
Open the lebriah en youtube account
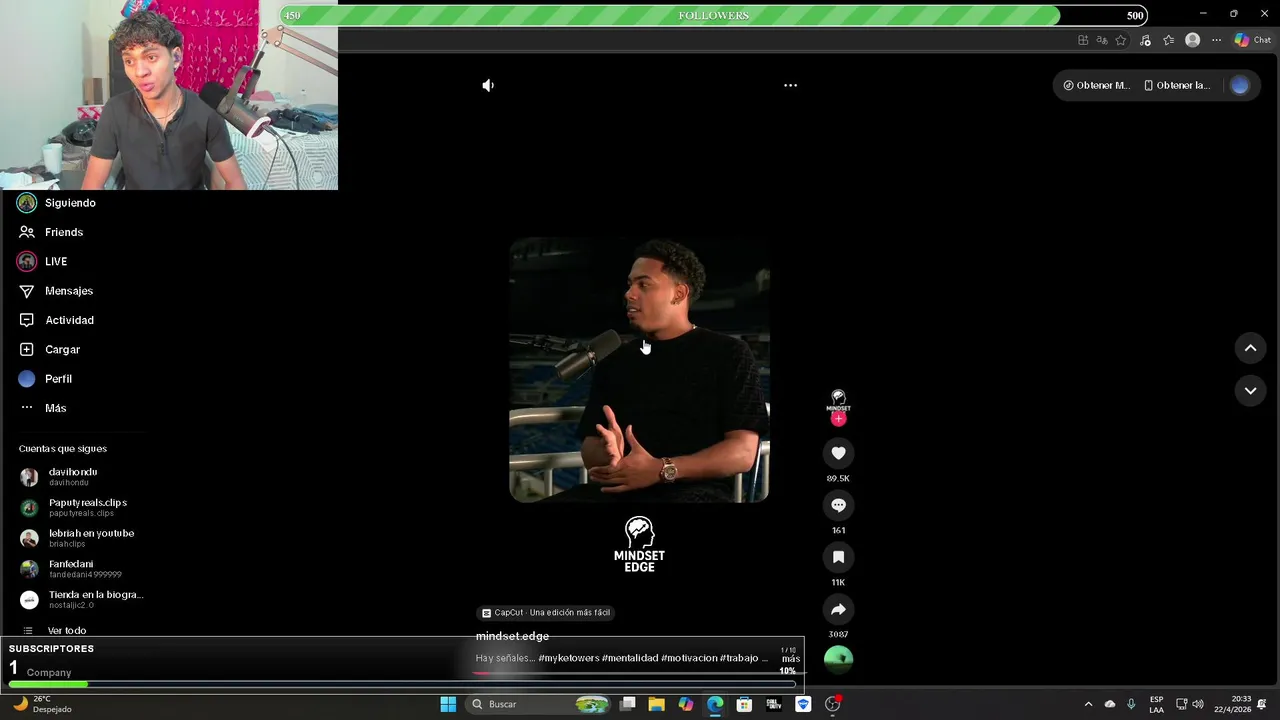coord(77,538)
